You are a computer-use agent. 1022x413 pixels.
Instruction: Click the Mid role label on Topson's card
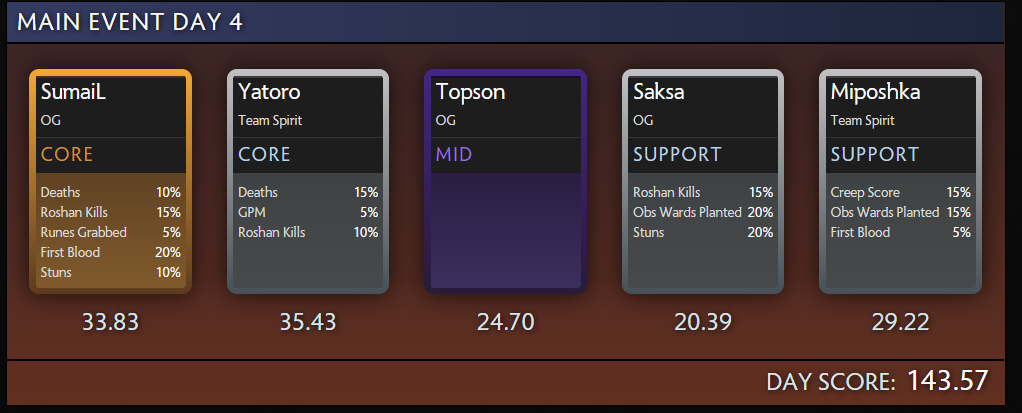454,155
